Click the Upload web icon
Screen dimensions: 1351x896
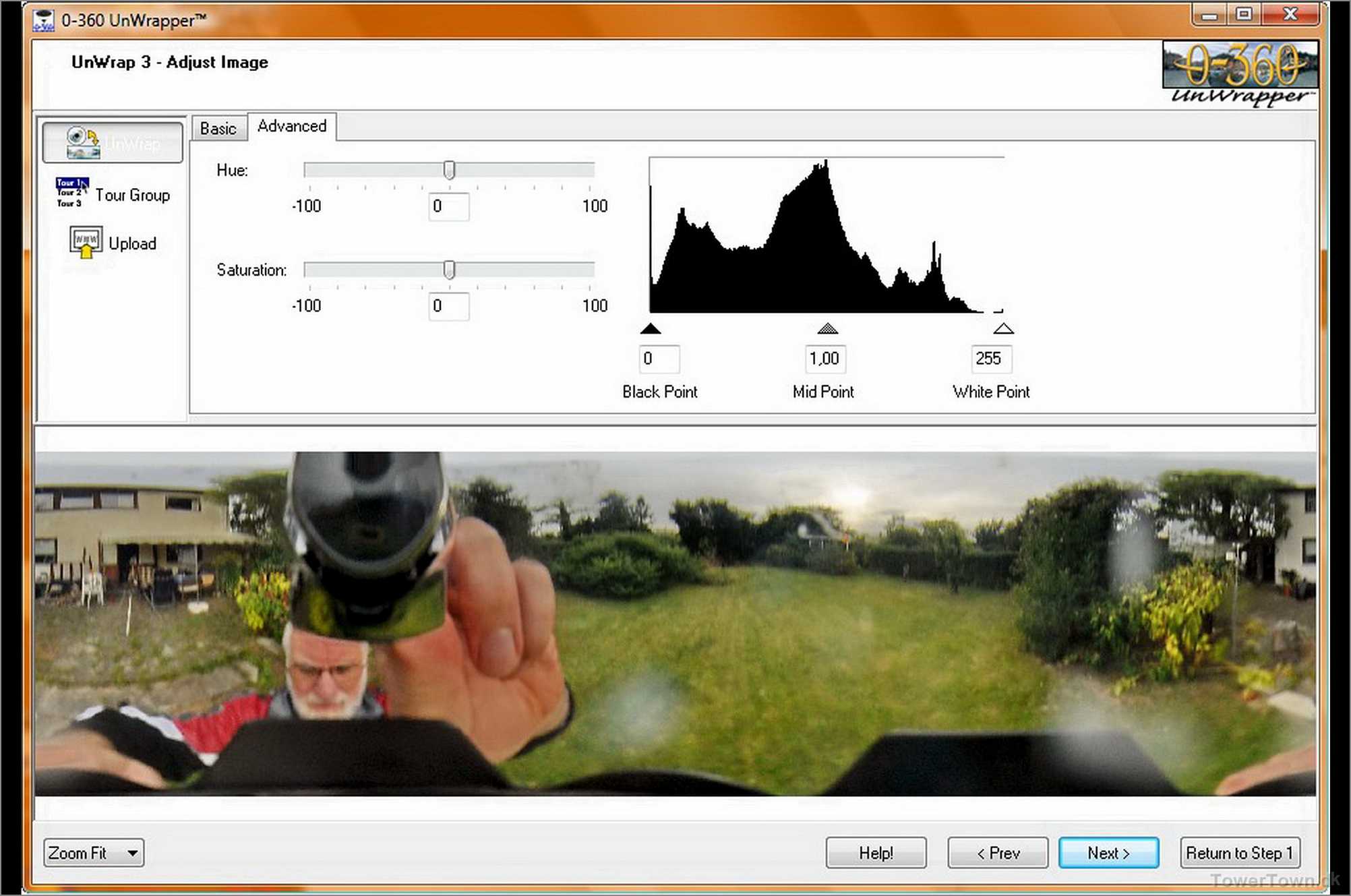[86, 243]
